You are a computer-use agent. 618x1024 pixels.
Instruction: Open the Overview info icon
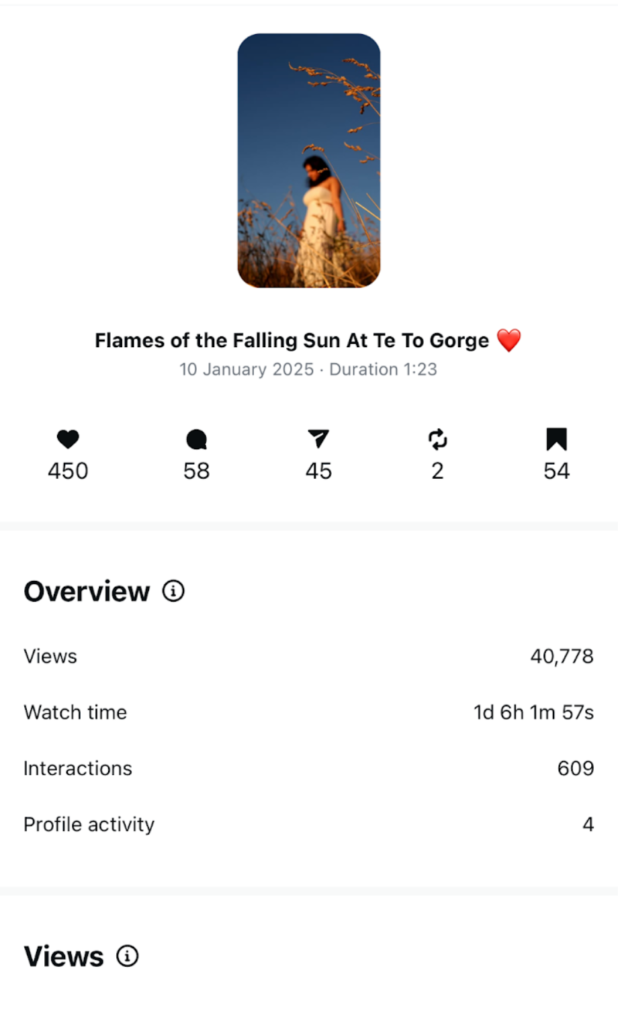tap(174, 592)
